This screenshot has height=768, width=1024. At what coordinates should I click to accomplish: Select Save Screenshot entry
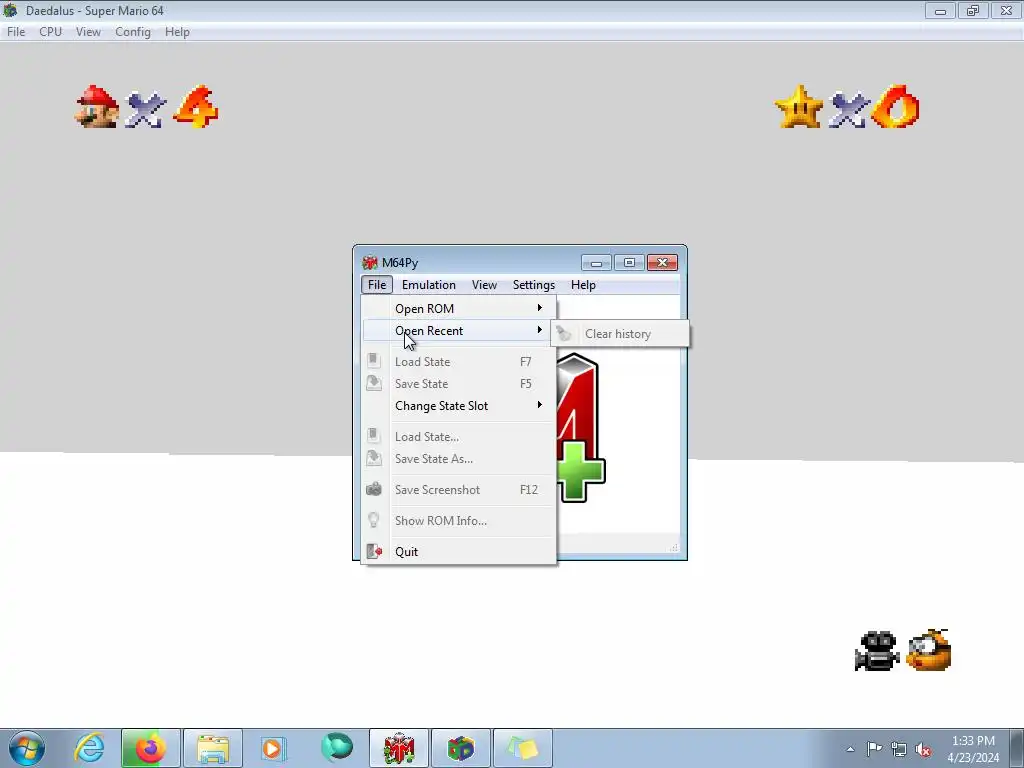pos(458,490)
